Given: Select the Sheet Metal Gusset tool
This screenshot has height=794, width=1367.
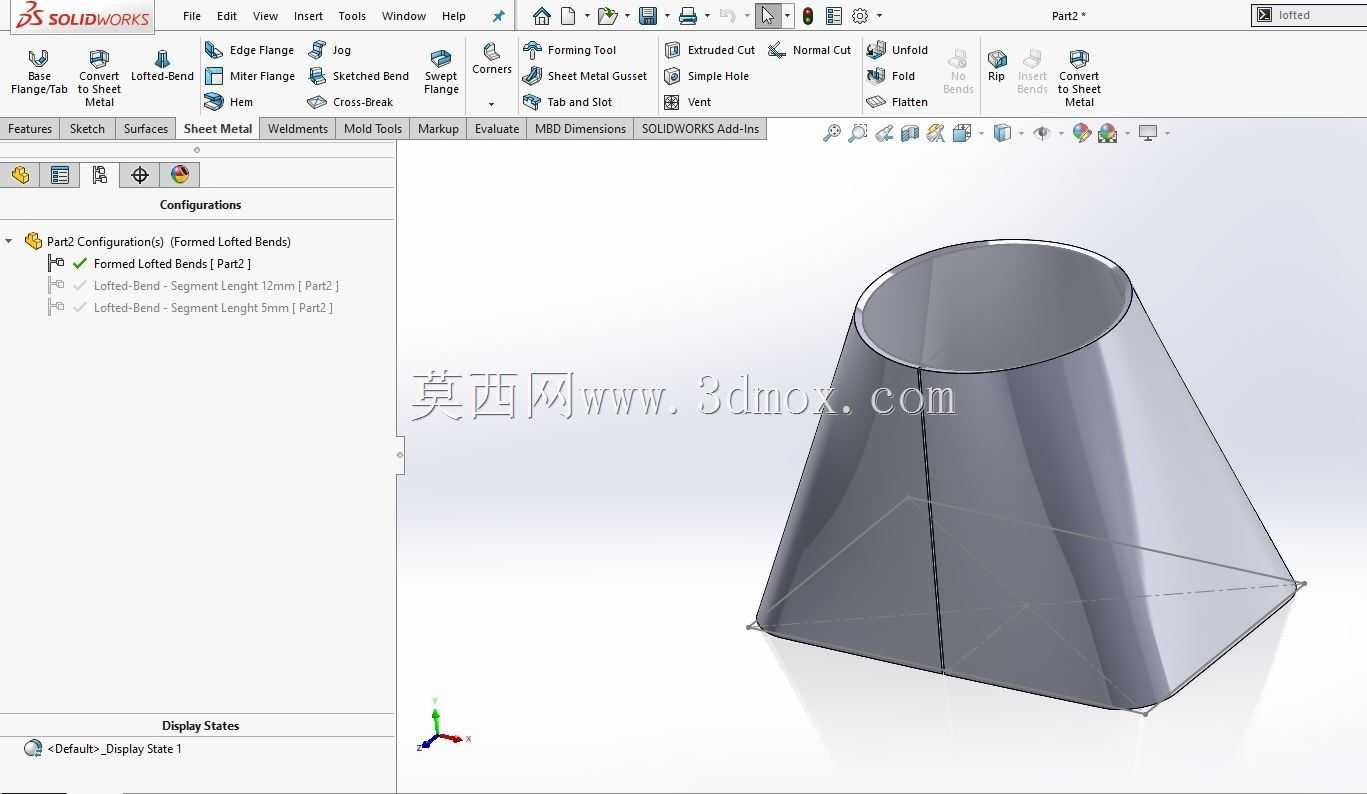Looking at the screenshot, I should (x=585, y=76).
